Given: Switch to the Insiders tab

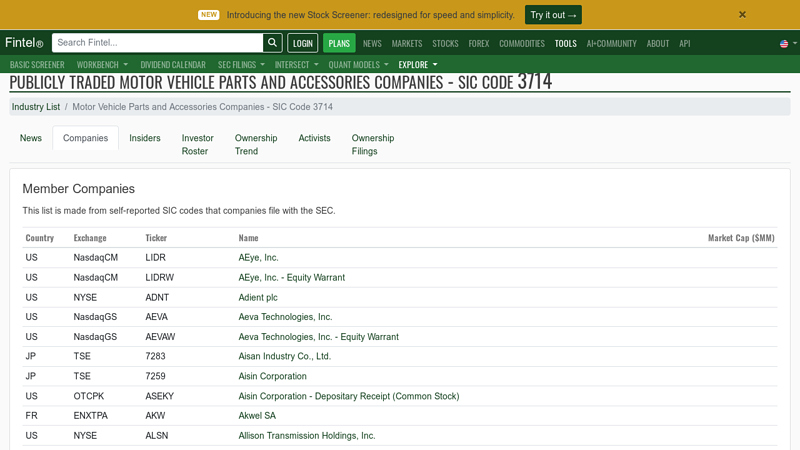Looking at the screenshot, I should coord(144,138).
